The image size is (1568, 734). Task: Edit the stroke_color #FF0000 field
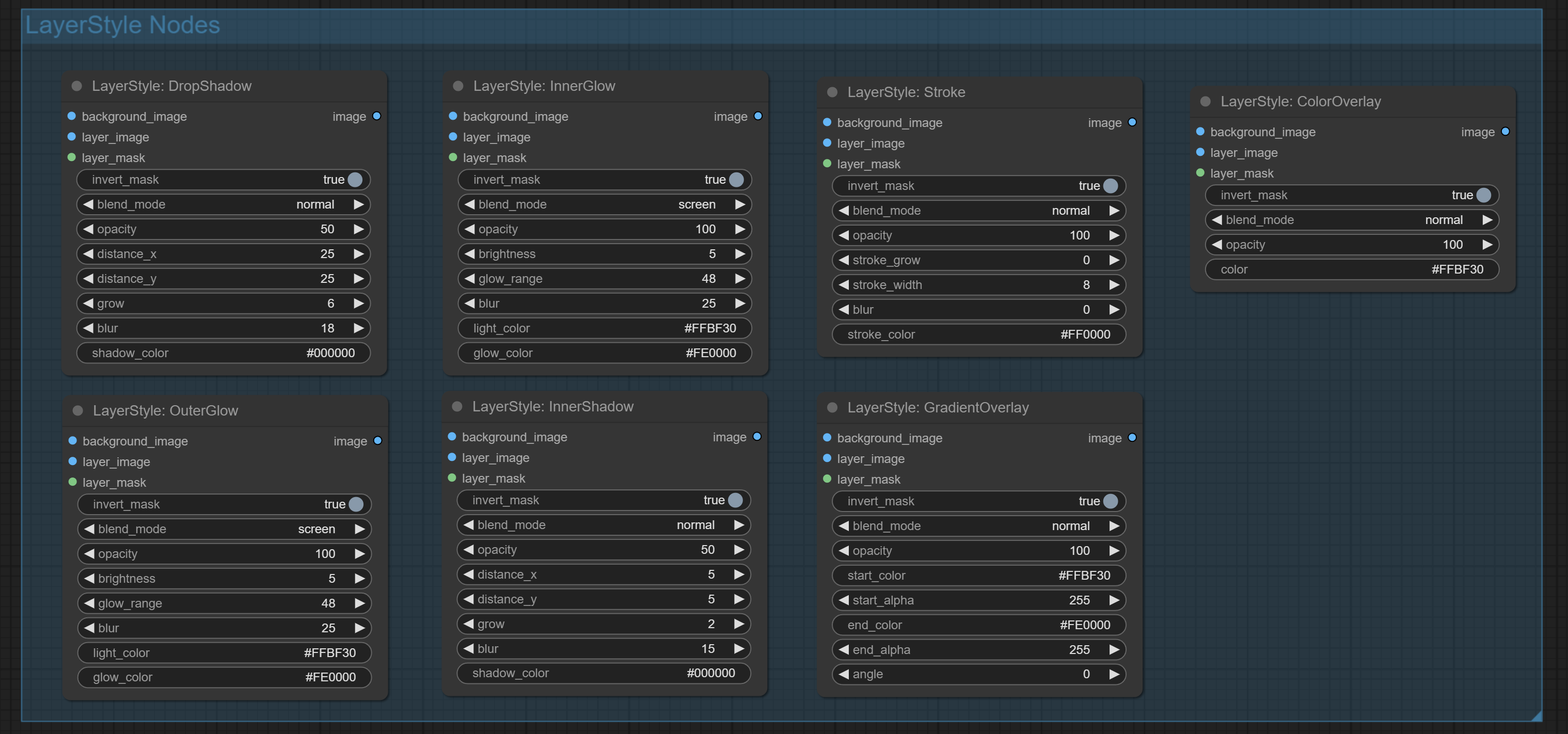978,334
